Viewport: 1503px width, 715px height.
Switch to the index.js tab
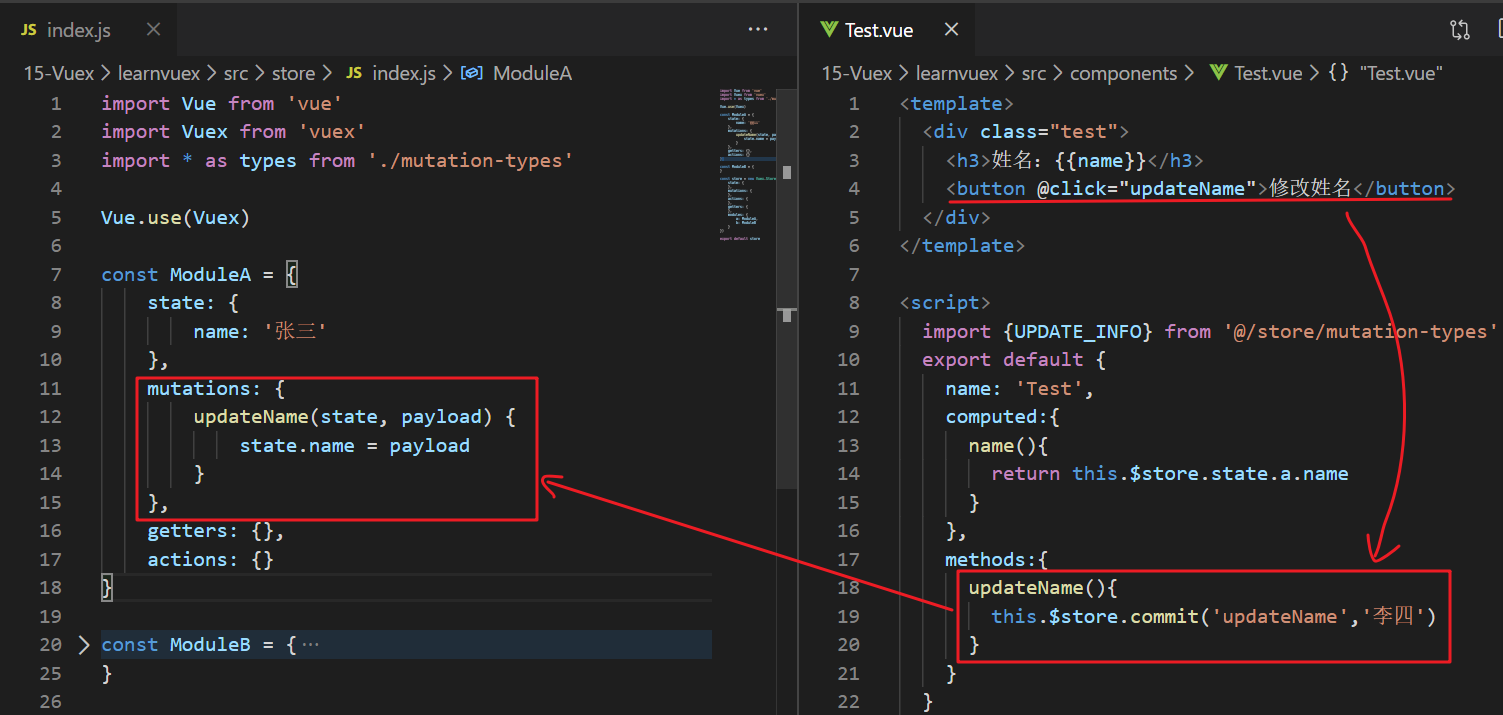78,30
